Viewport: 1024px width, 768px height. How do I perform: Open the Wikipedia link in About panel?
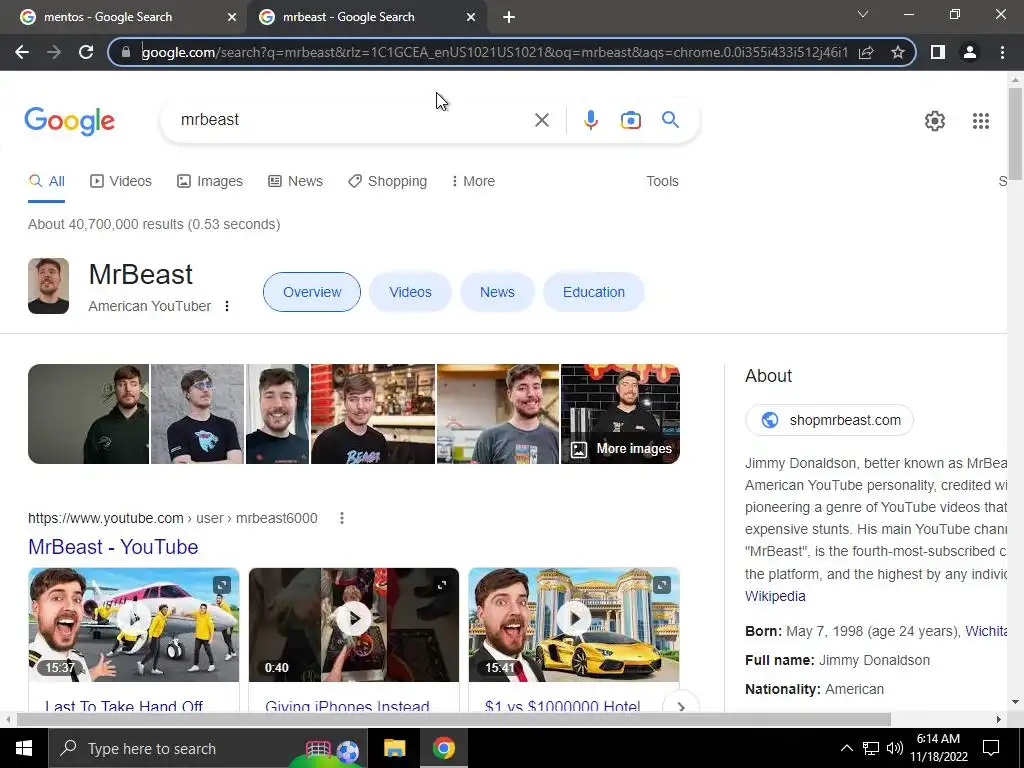(x=775, y=596)
